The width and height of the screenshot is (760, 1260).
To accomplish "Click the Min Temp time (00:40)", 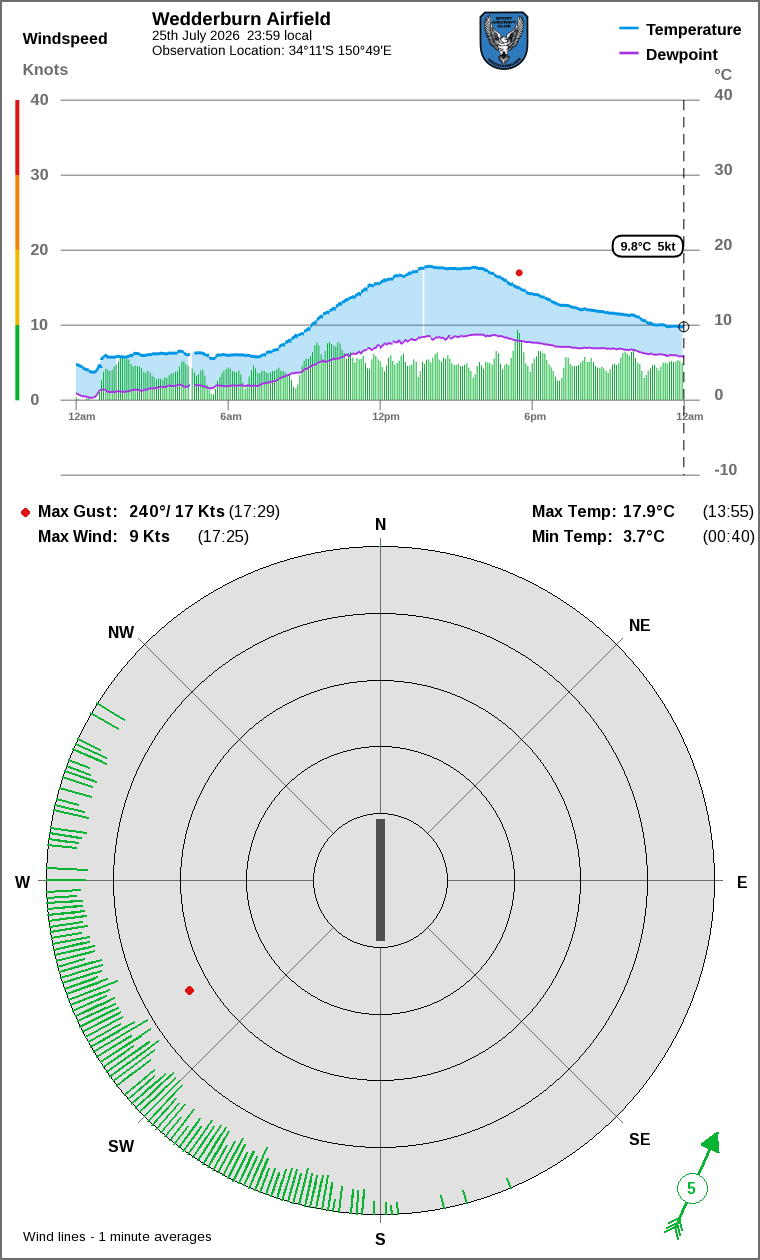I will (x=728, y=536).
